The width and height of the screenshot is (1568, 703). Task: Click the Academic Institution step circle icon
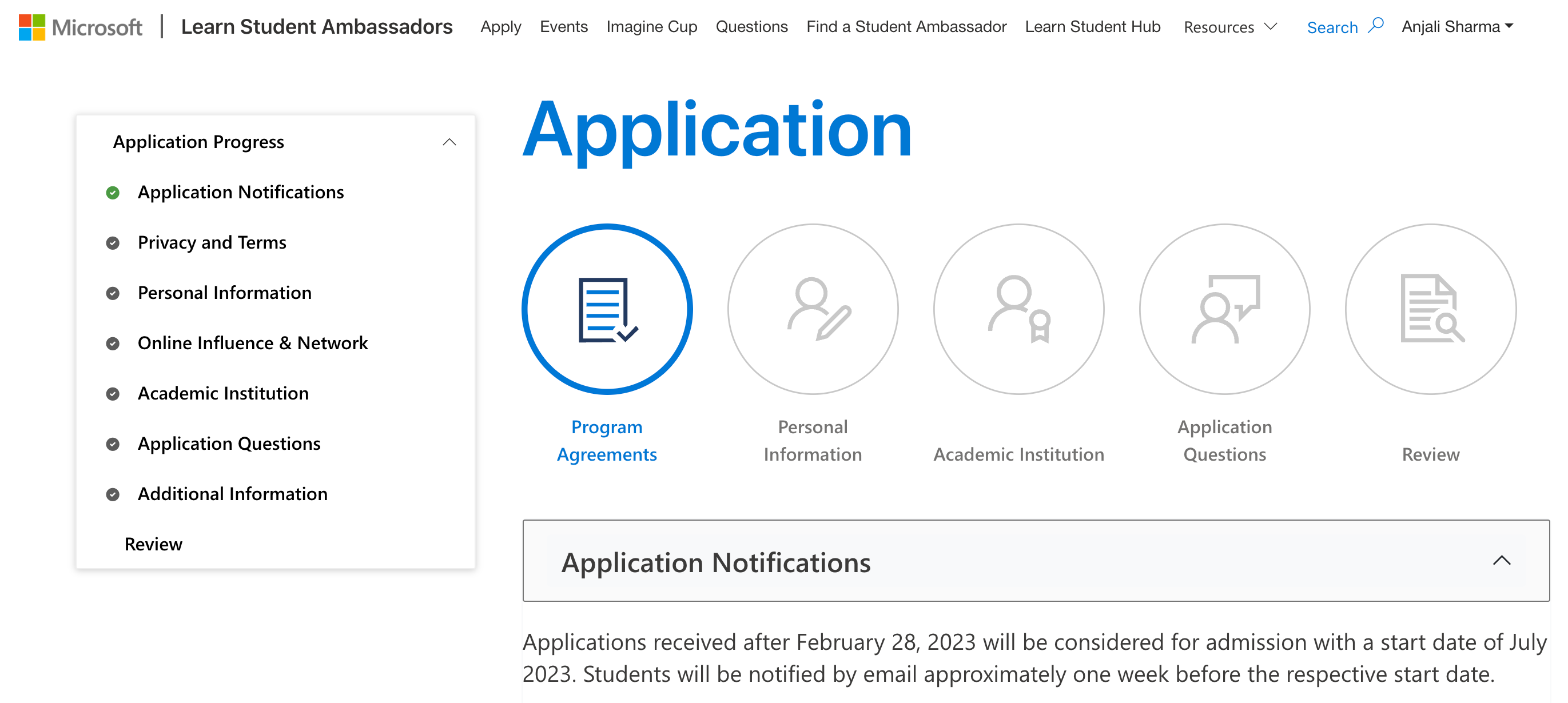1018,310
